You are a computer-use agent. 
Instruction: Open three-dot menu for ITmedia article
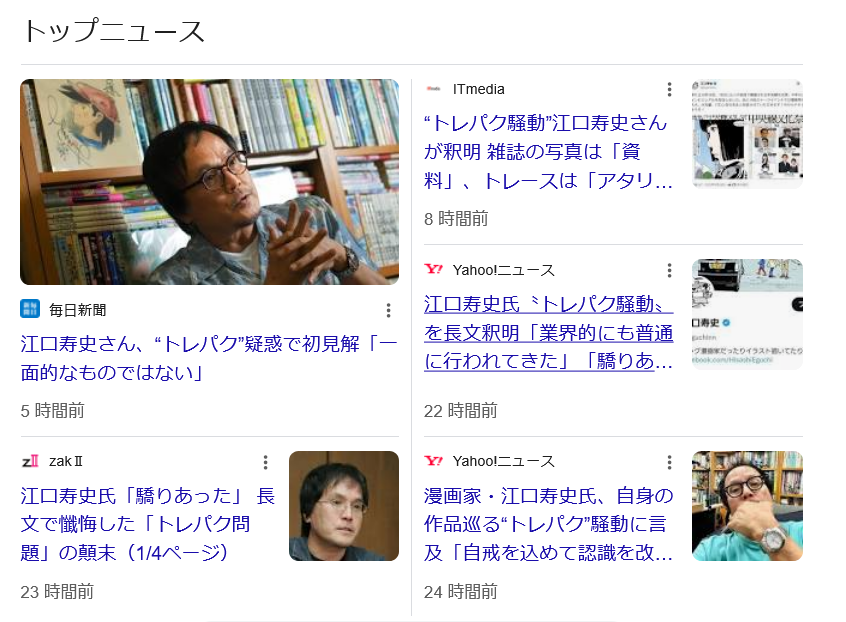click(x=669, y=90)
